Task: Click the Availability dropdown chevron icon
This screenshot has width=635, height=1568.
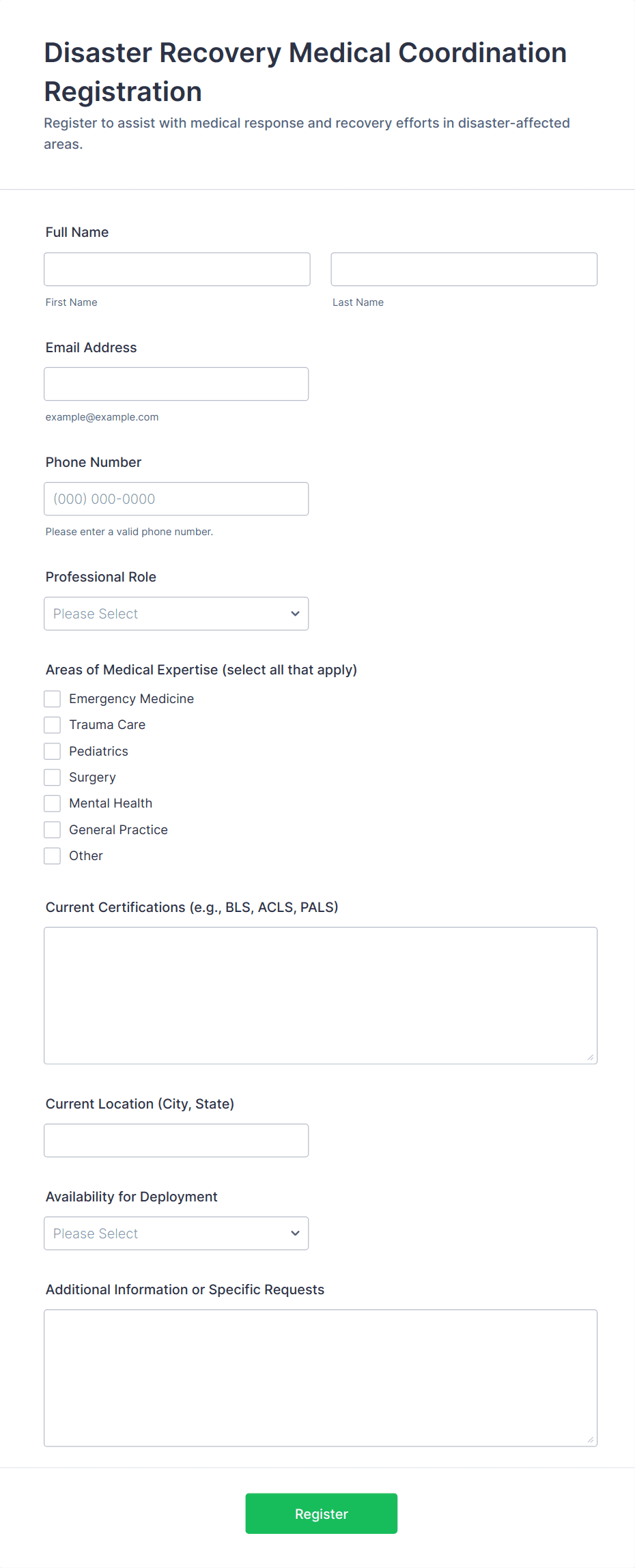Action: [x=295, y=1233]
